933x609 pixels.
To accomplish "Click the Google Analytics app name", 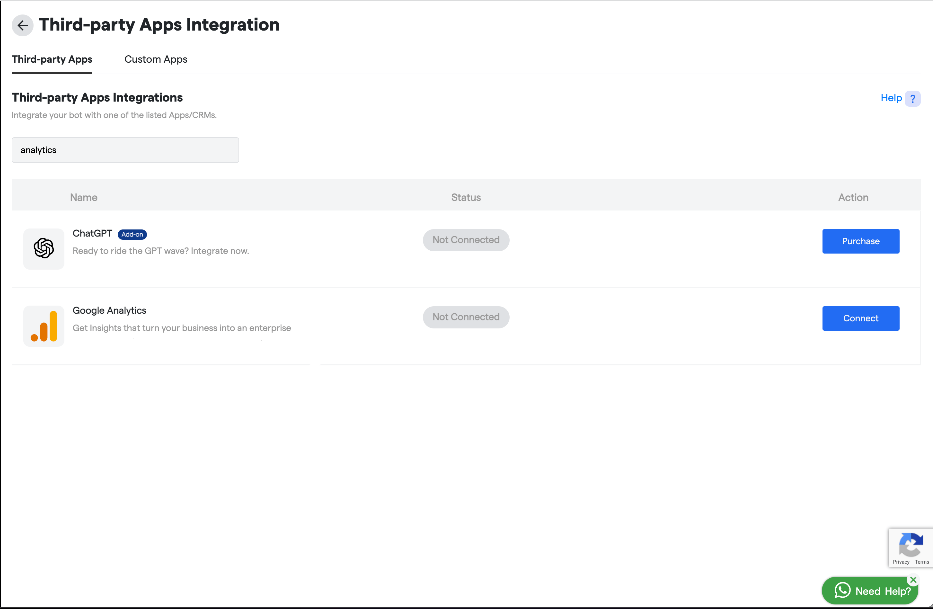I will [x=109, y=311].
